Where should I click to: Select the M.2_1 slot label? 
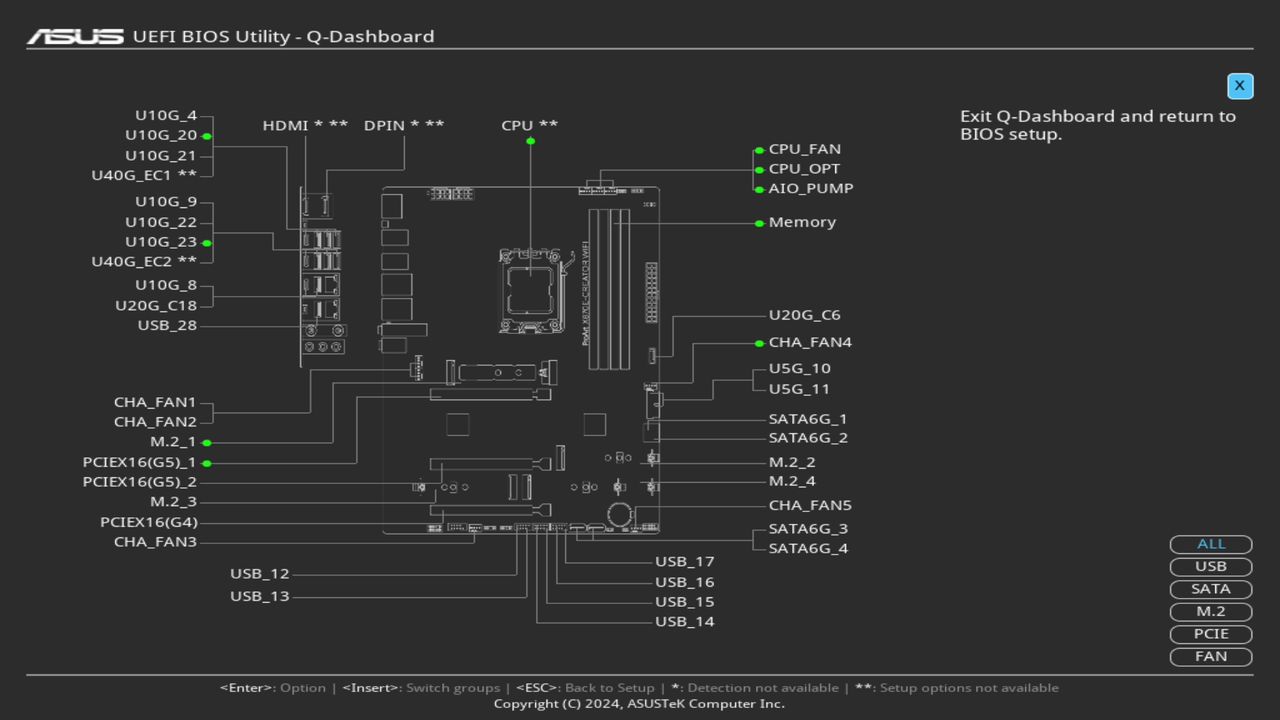[174, 442]
